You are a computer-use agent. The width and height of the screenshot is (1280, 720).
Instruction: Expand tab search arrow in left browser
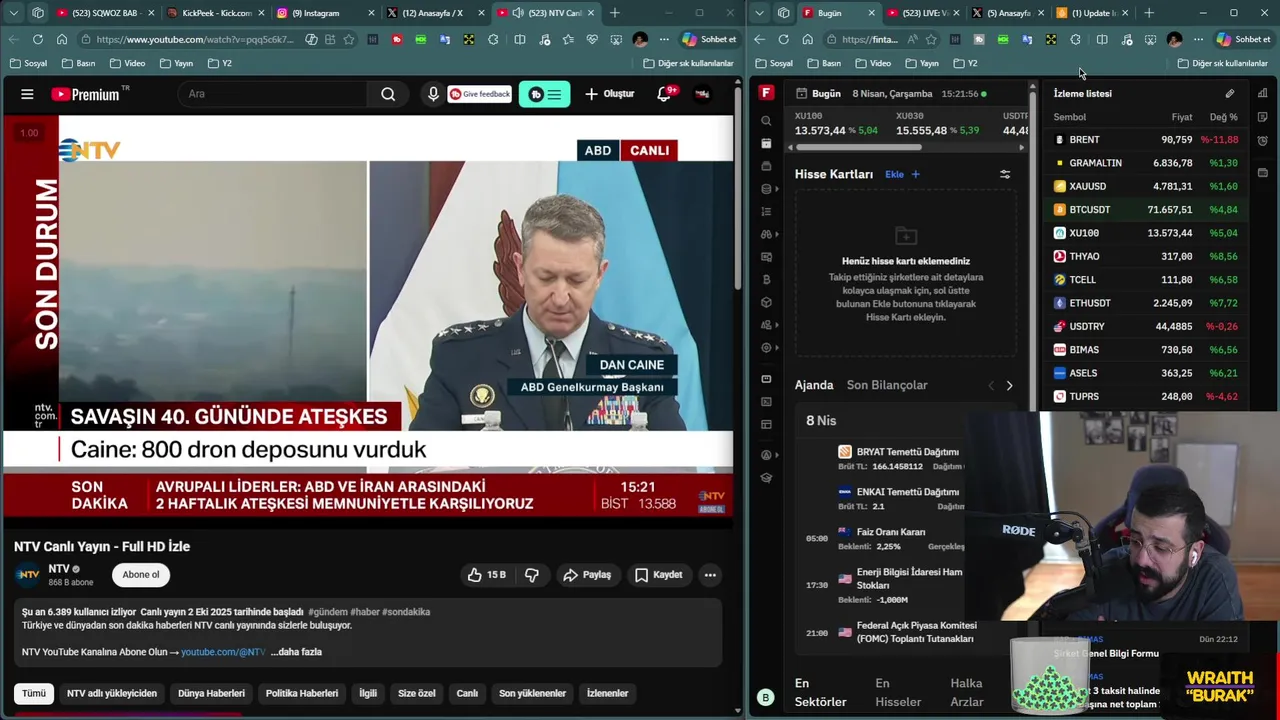[x=14, y=13]
